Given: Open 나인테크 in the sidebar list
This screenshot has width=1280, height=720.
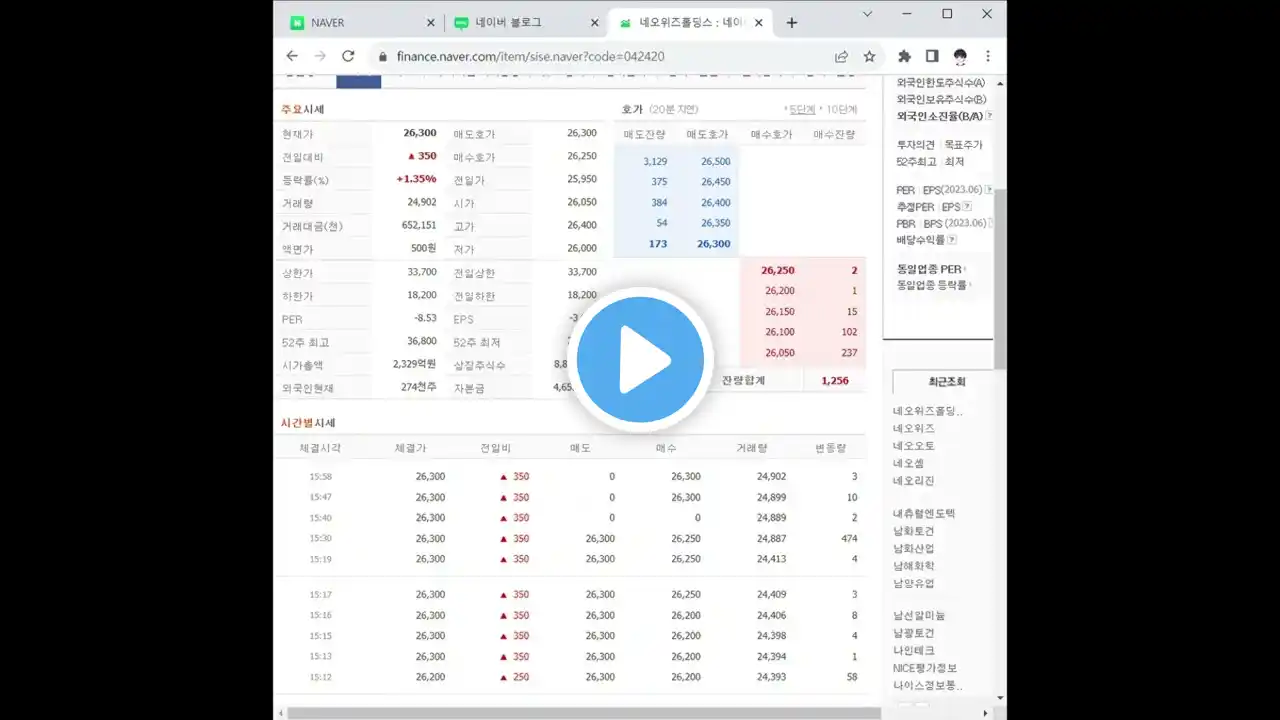Looking at the screenshot, I should pyautogui.click(x=913, y=650).
